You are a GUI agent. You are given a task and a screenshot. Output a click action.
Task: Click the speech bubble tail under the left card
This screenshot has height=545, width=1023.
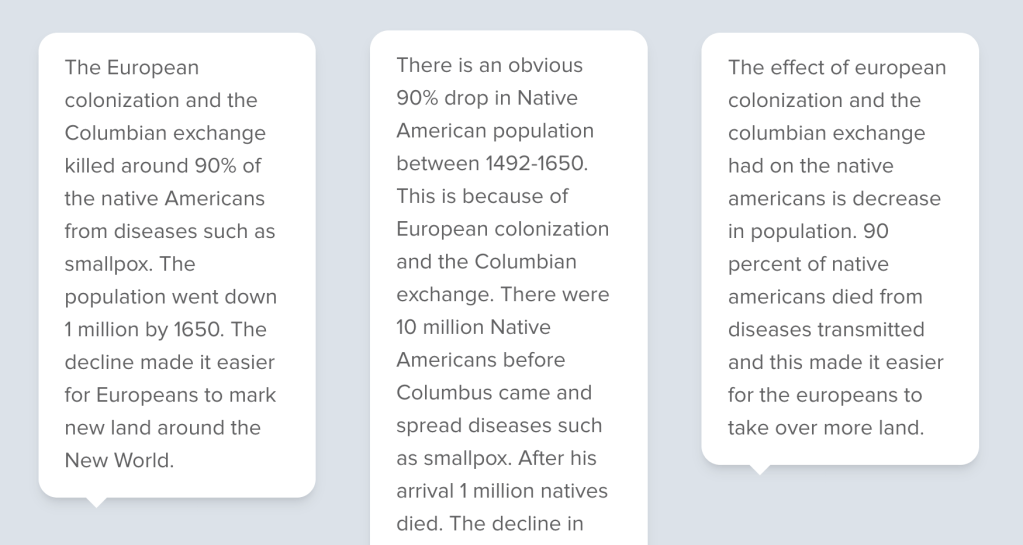(x=96, y=502)
